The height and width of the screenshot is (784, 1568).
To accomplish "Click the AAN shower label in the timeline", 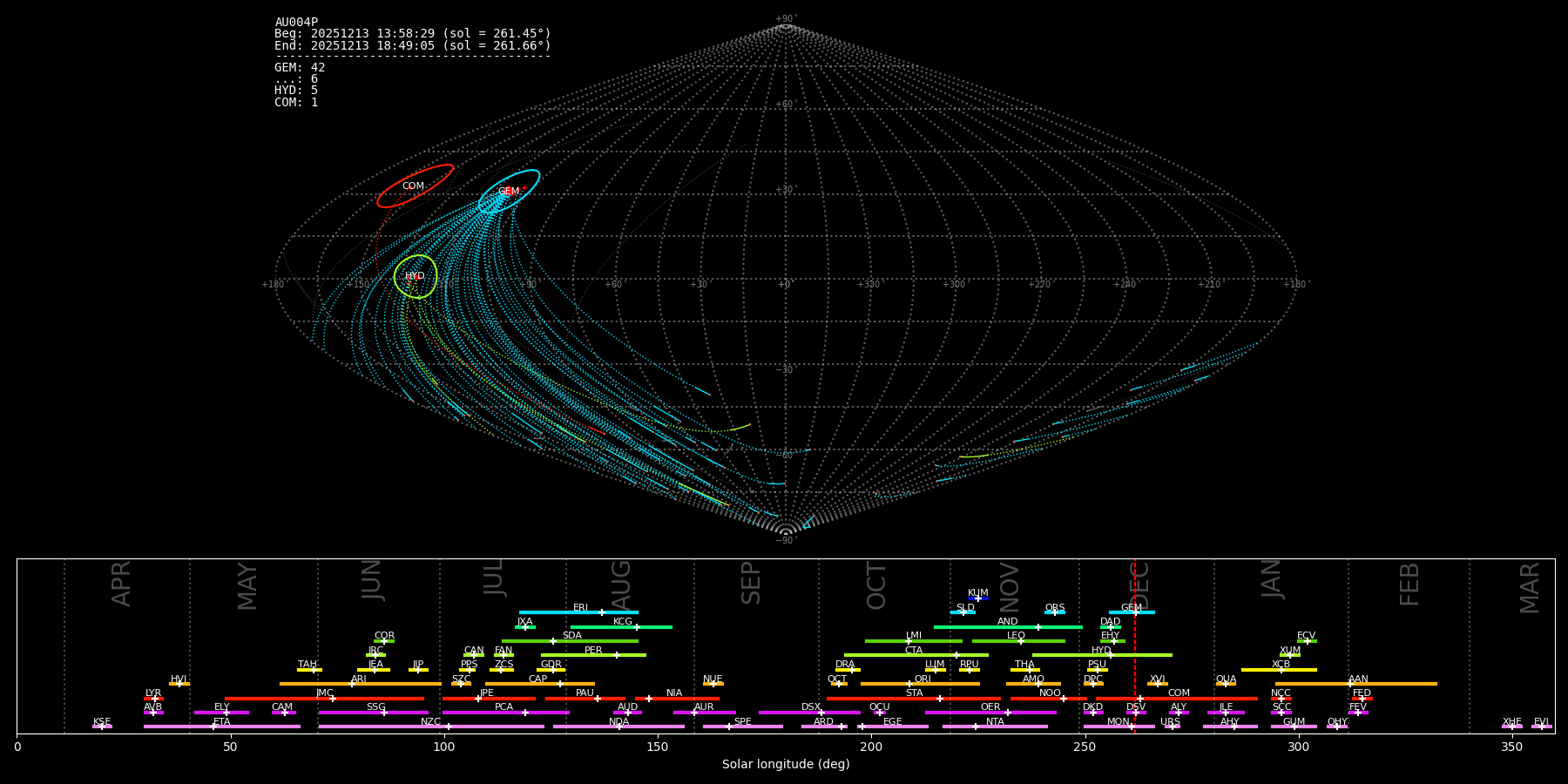I will [x=1359, y=679].
